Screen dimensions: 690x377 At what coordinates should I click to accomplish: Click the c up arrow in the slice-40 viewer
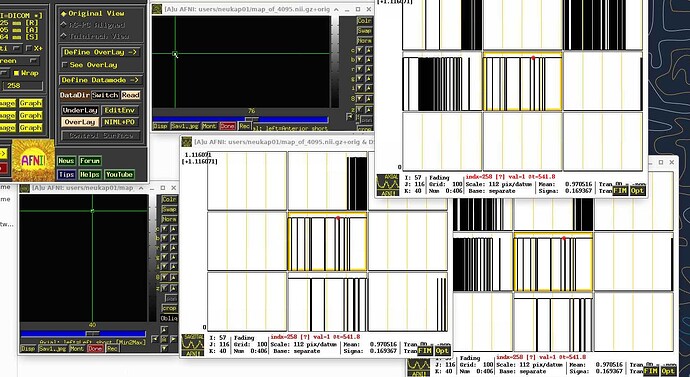coord(173,228)
